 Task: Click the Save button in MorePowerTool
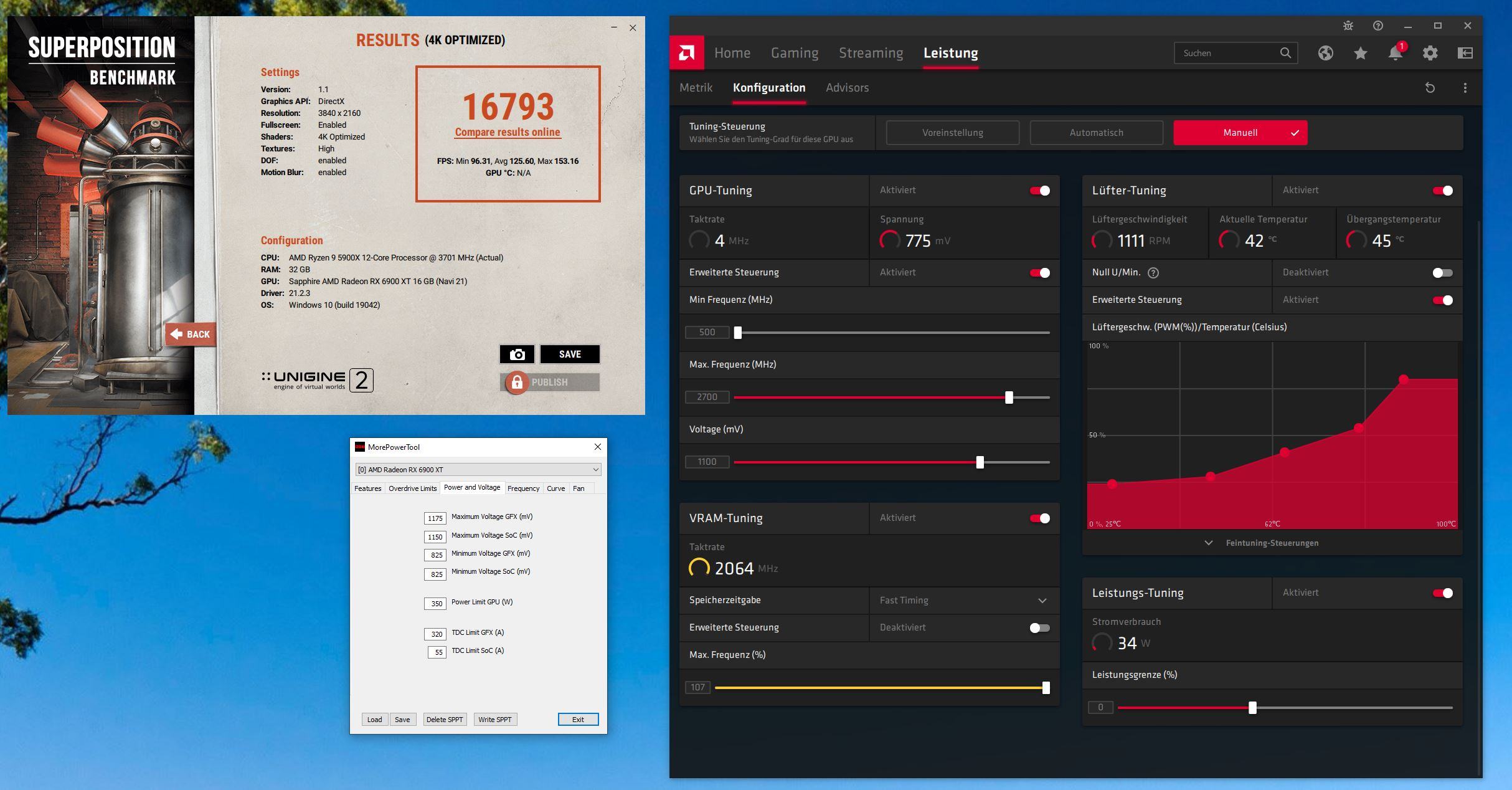(402, 720)
